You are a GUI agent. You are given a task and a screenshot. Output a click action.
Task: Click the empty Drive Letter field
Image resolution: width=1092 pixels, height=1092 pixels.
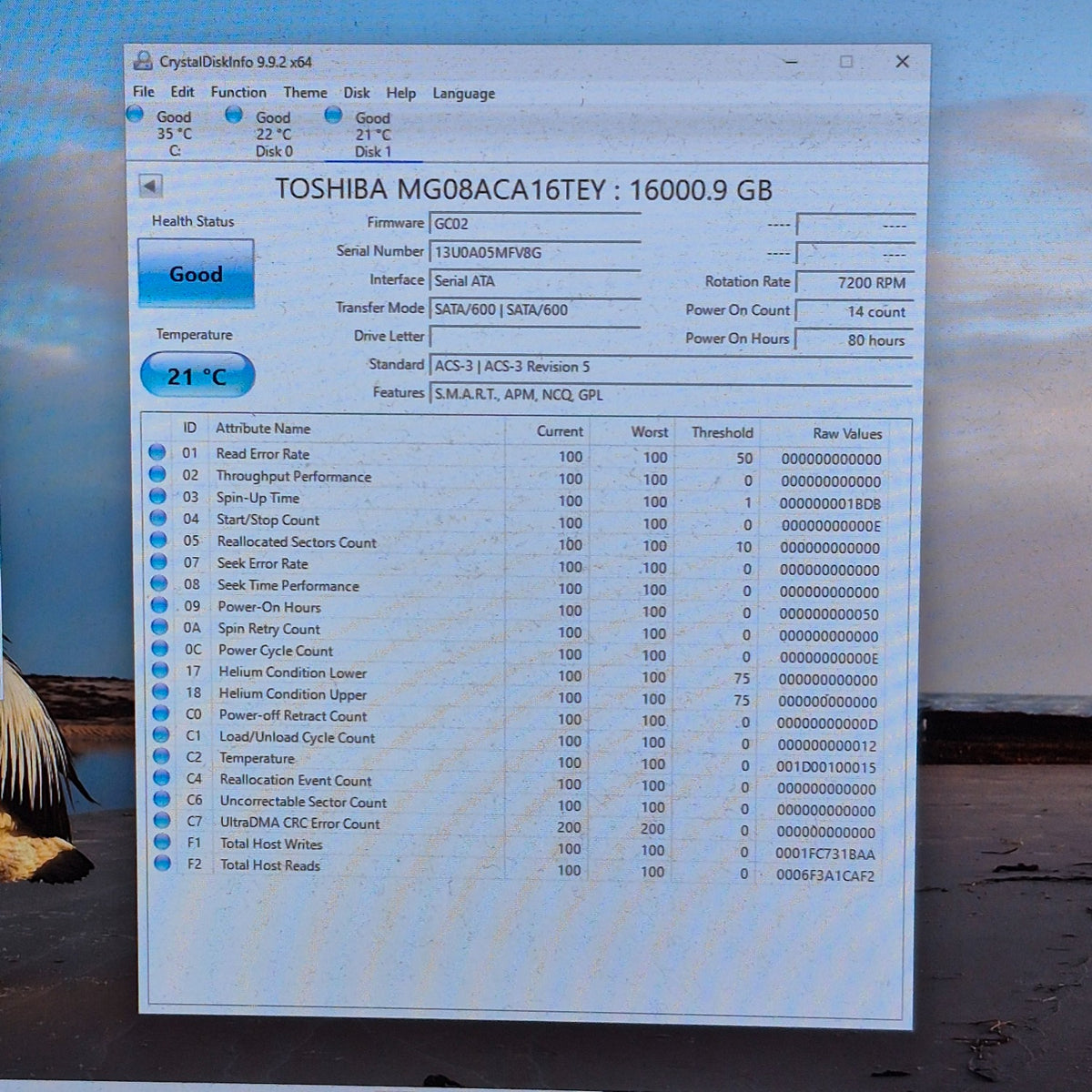[534, 338]
